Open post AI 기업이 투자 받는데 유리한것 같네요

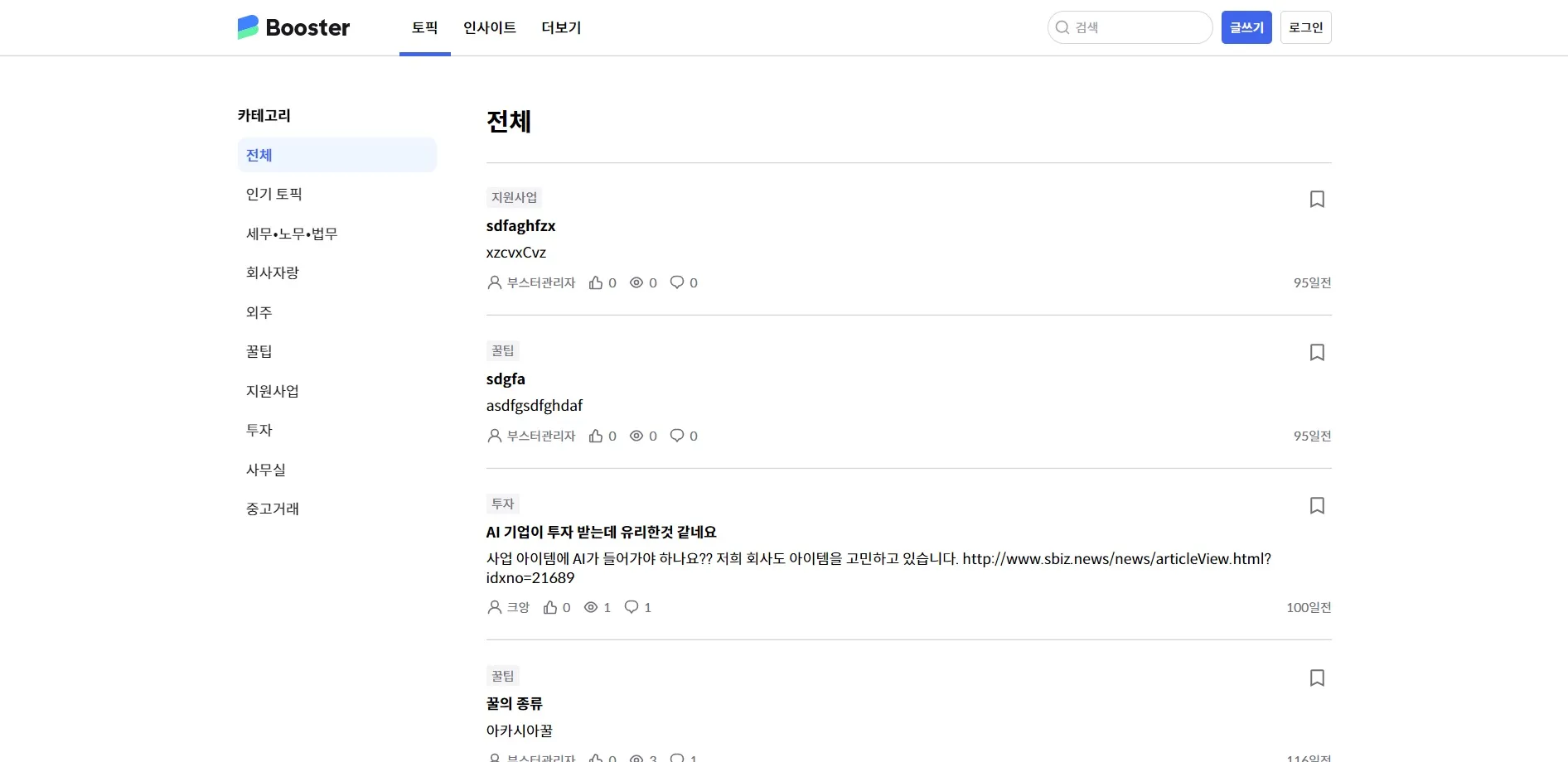pos(601,532)
